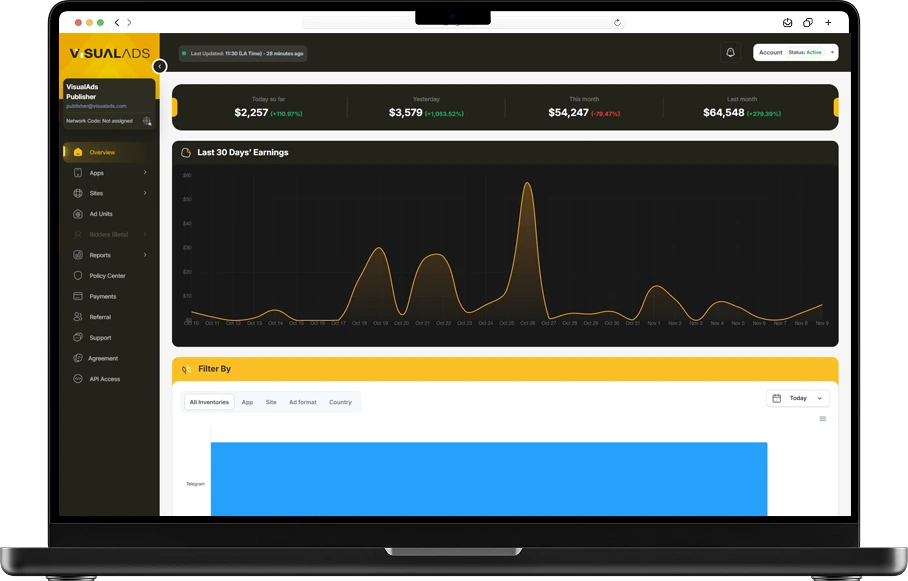908x581 pixels.
Task: Expand the Sites sidebar chevron
Action: [145, 192]
